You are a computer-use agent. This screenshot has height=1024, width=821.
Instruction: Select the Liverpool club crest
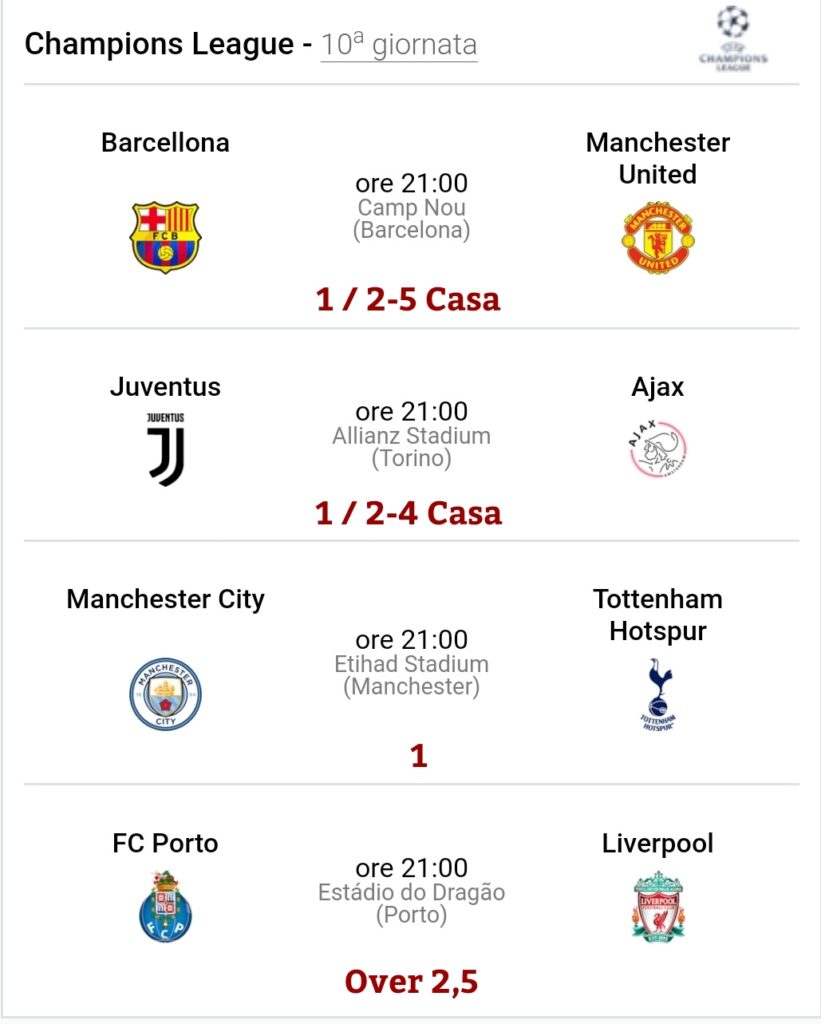(x=658, y=906)
